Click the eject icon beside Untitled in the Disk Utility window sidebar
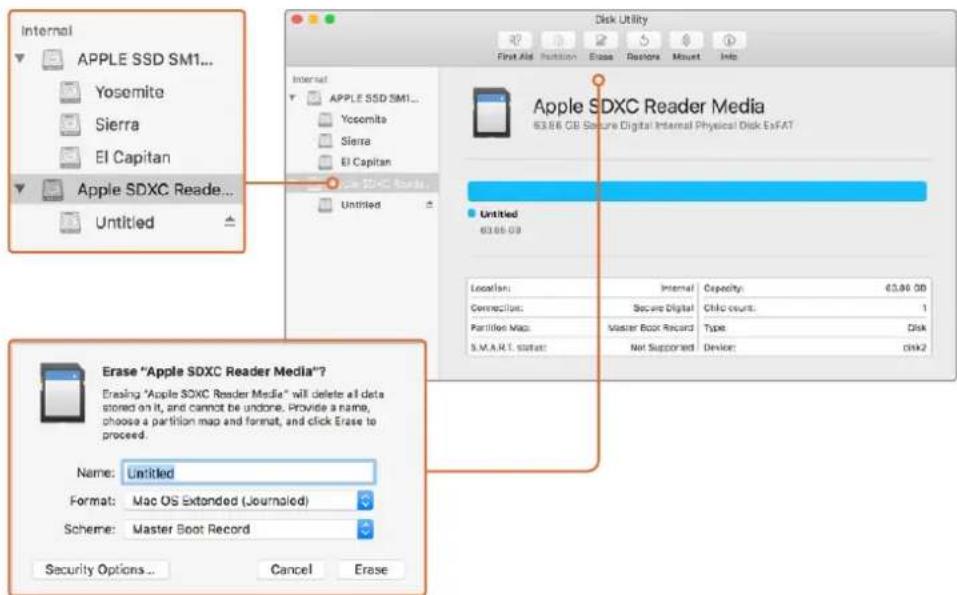Image resolution: width=957 pixels, height=595 pixels. tap(429, 204)
